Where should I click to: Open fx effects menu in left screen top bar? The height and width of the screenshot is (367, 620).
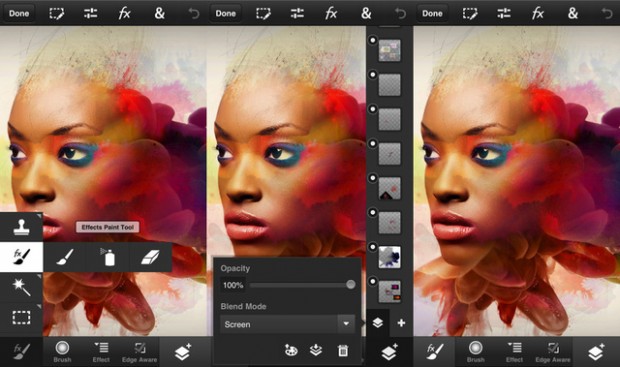coord(125,14)
